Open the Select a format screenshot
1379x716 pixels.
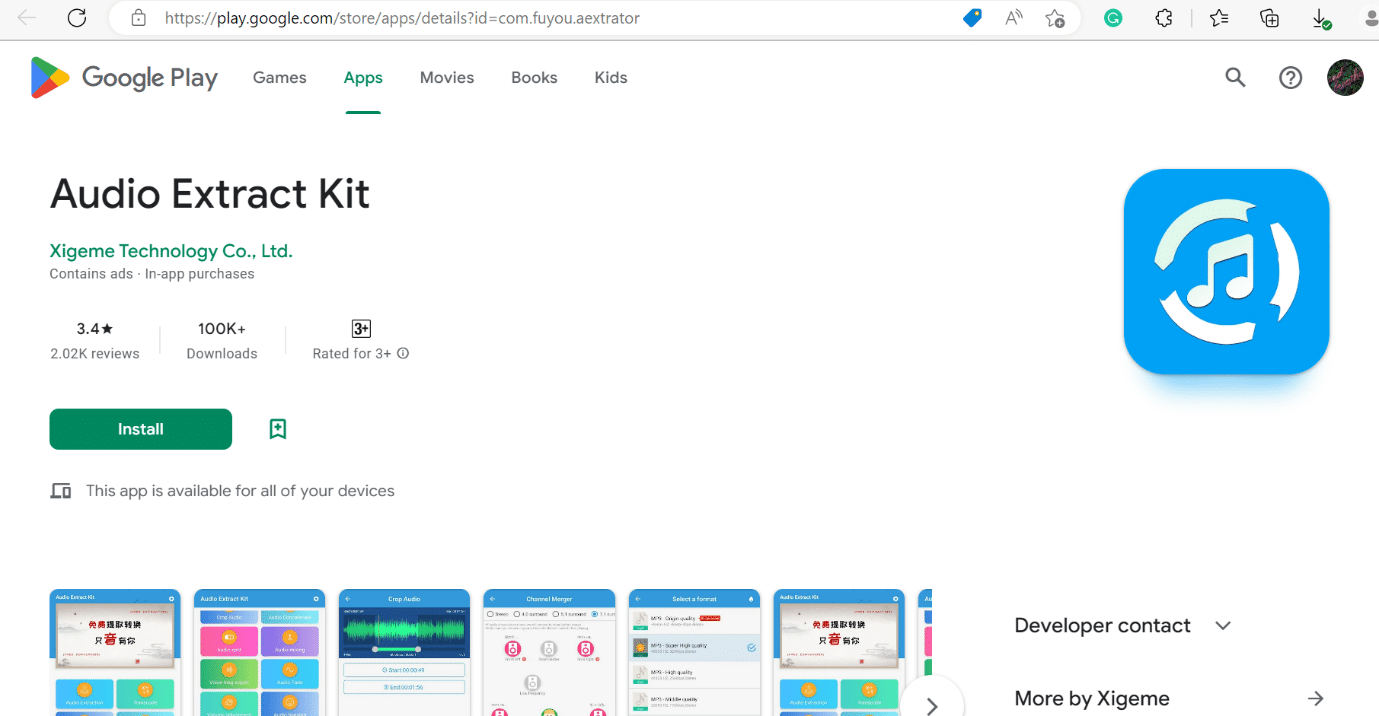point(694,652)
